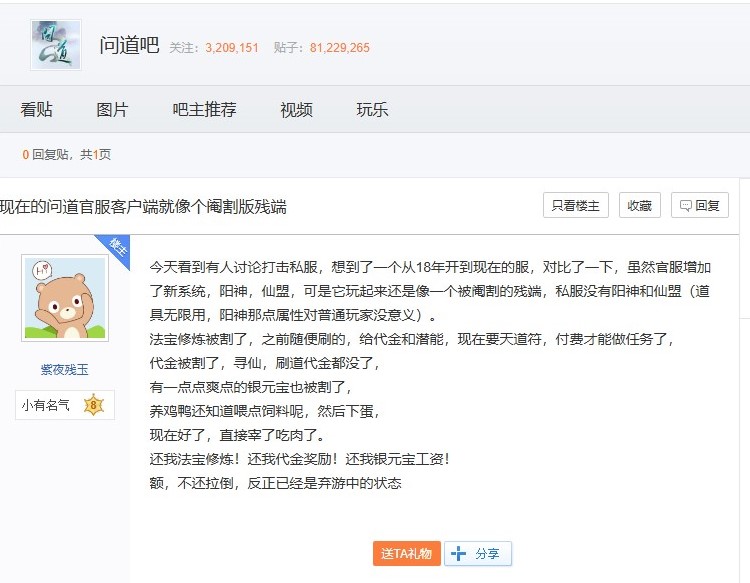Click the 送TA礼物 button
This screenshot has height=583, width=750.
(x=407, y=553)
